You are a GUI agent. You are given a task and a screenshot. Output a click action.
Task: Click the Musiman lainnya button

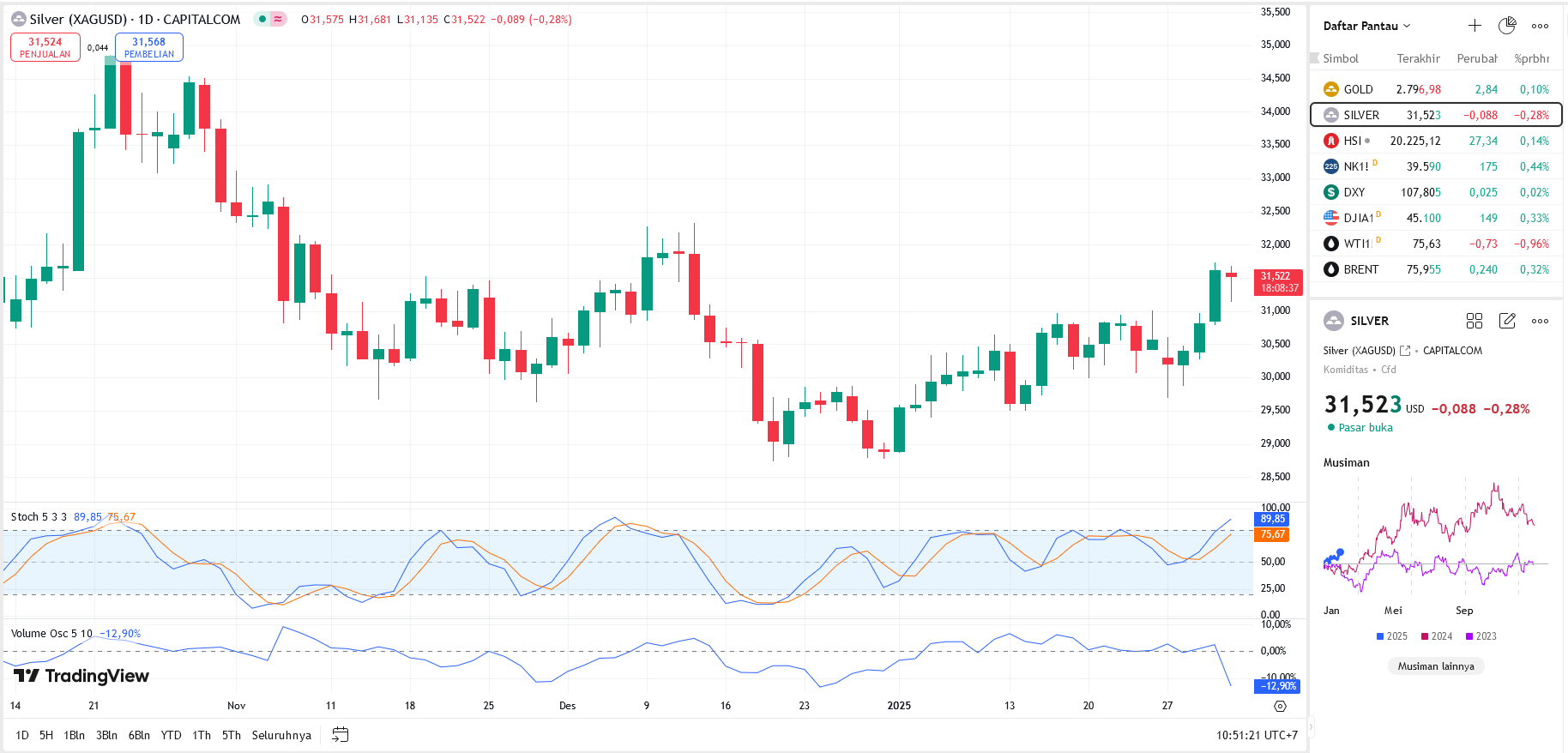point(1436,666)
